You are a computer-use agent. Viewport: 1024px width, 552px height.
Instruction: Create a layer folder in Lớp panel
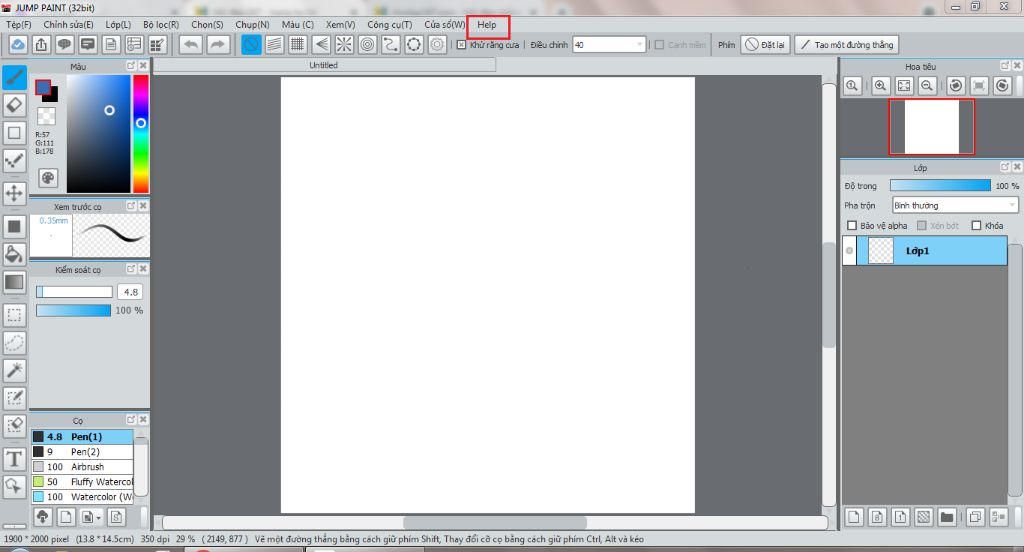coord(946,517)
